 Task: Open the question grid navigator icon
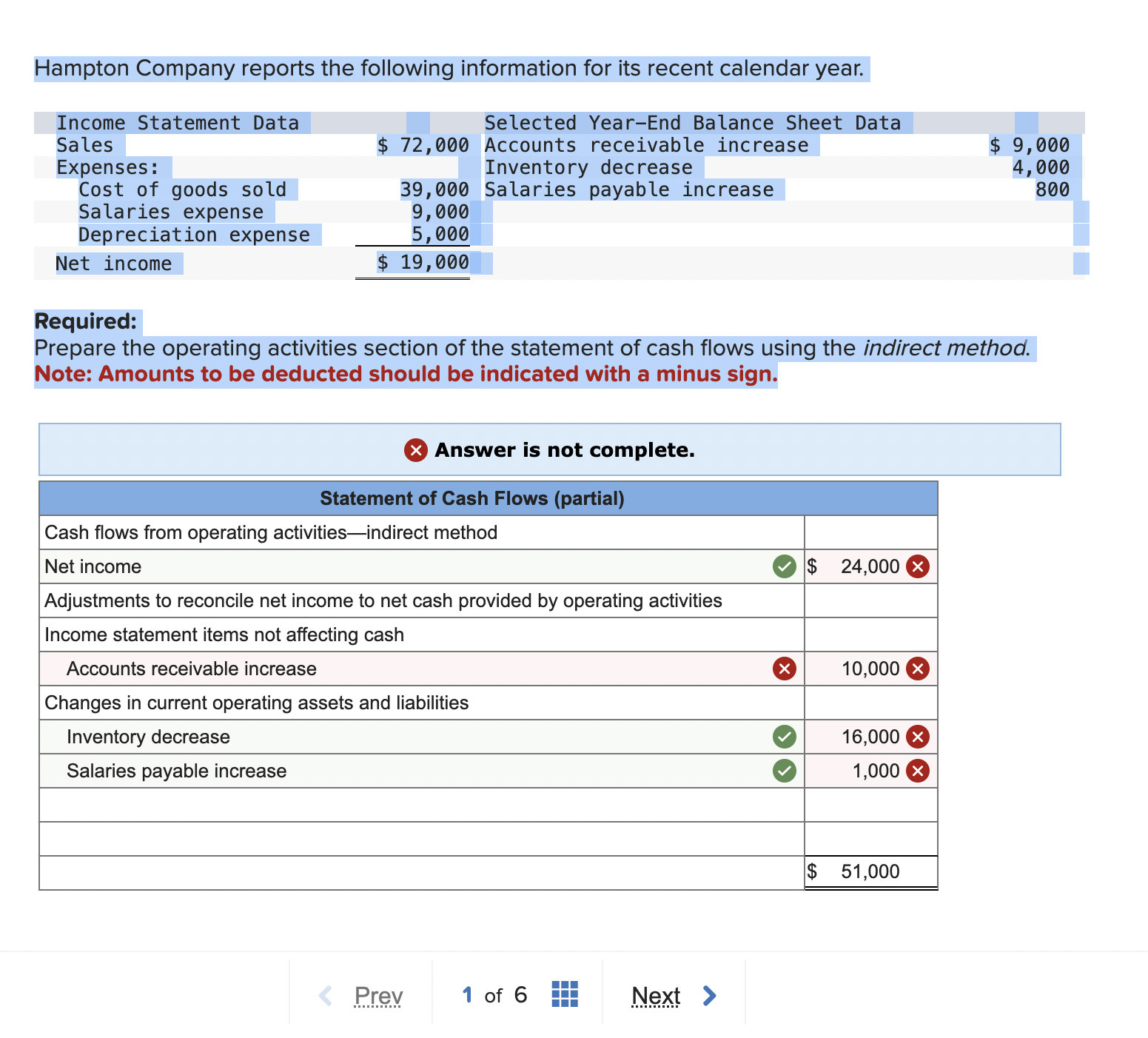[x=565, y=994]
